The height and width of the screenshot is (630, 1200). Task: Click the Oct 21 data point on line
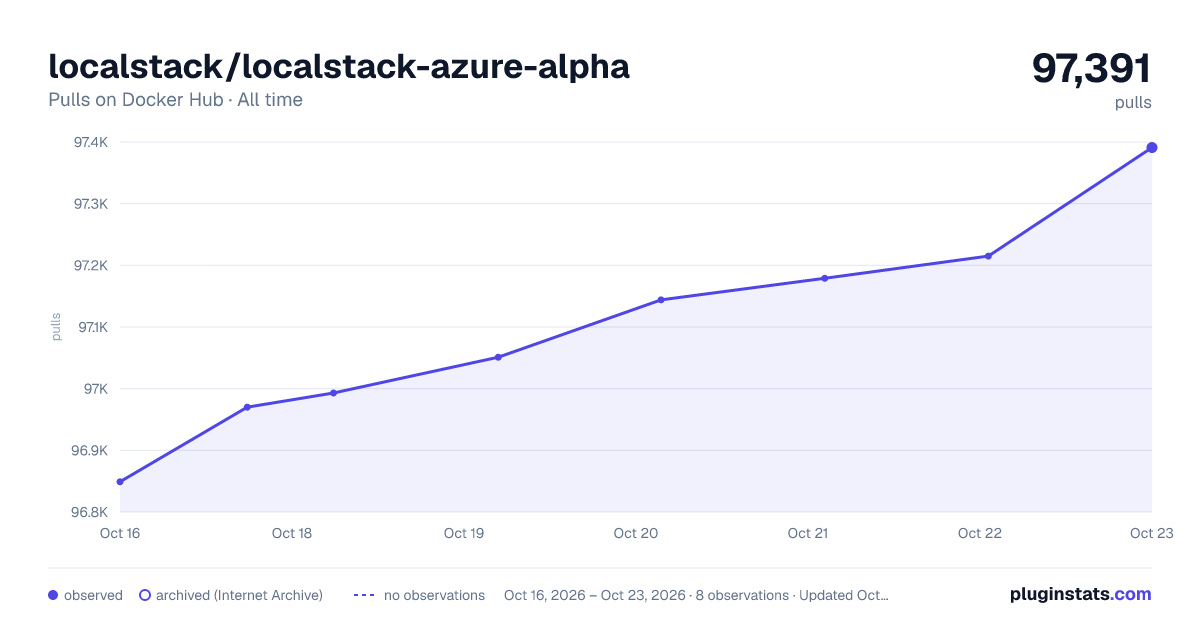tap(825, 278)
